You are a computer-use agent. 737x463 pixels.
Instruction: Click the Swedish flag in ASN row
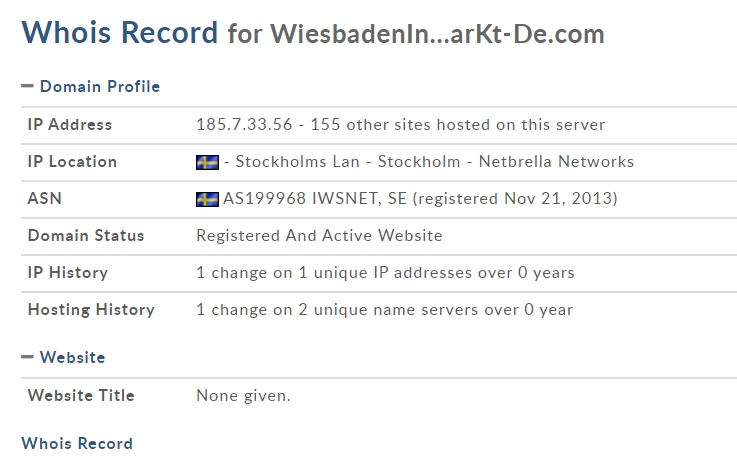(207, 199)
